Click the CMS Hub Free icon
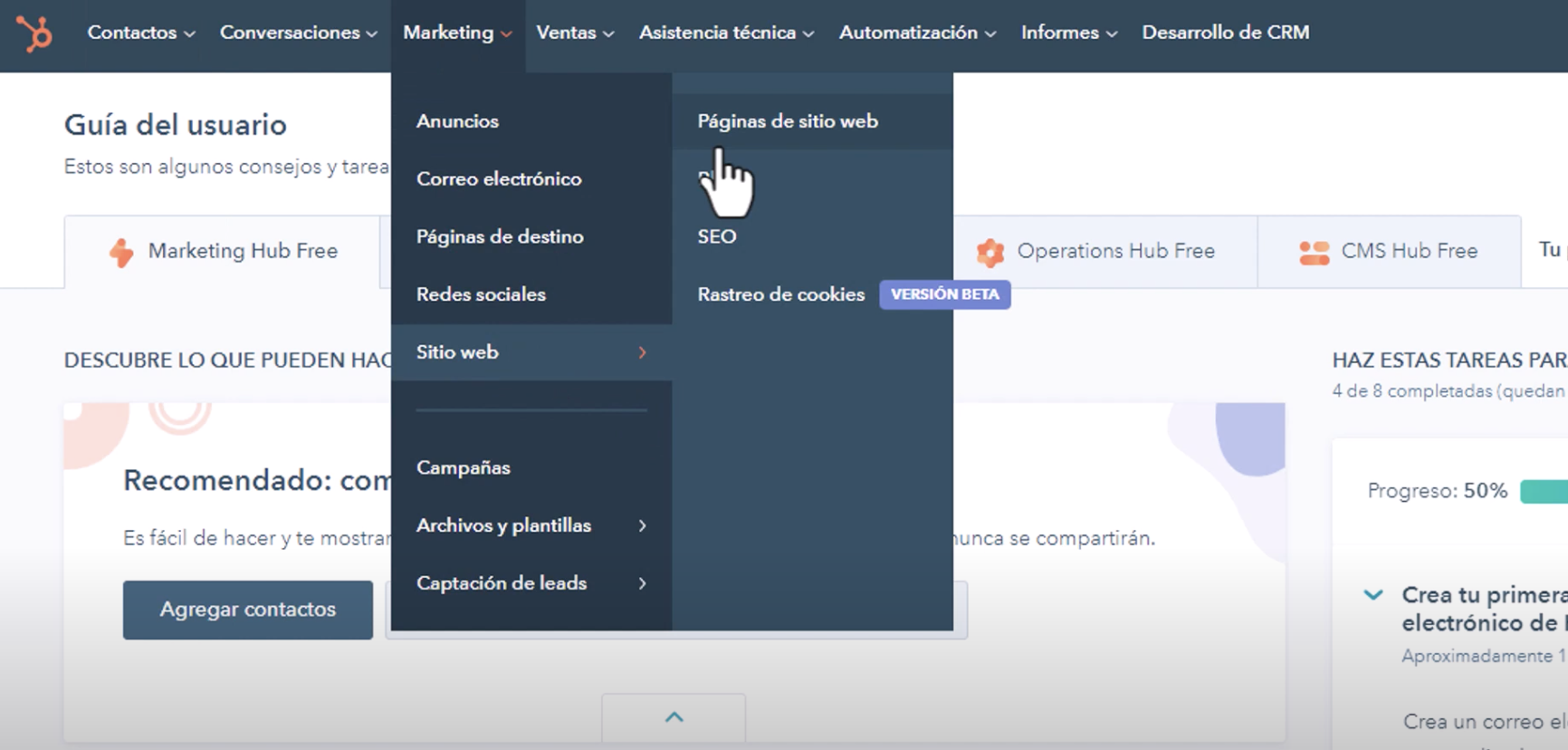The height and width of the screenshot is (750, 1568). point(1314,252)
